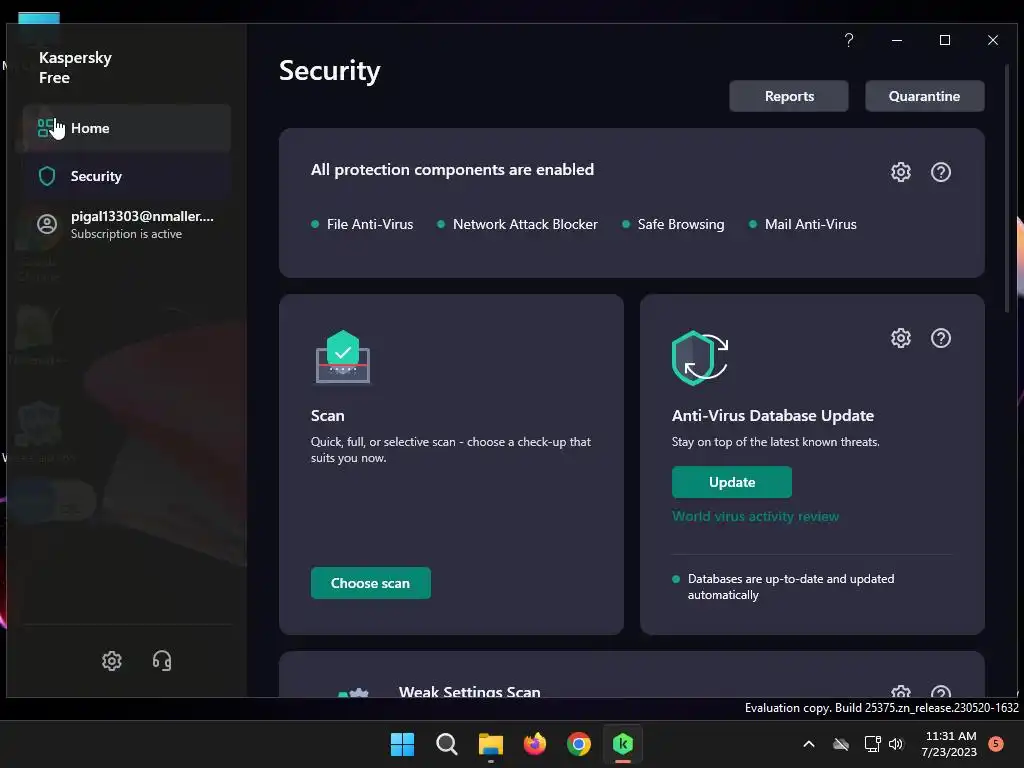Open taskbar Search
The height and width of the screenshot is (768, 1024).
coord(447,744)
